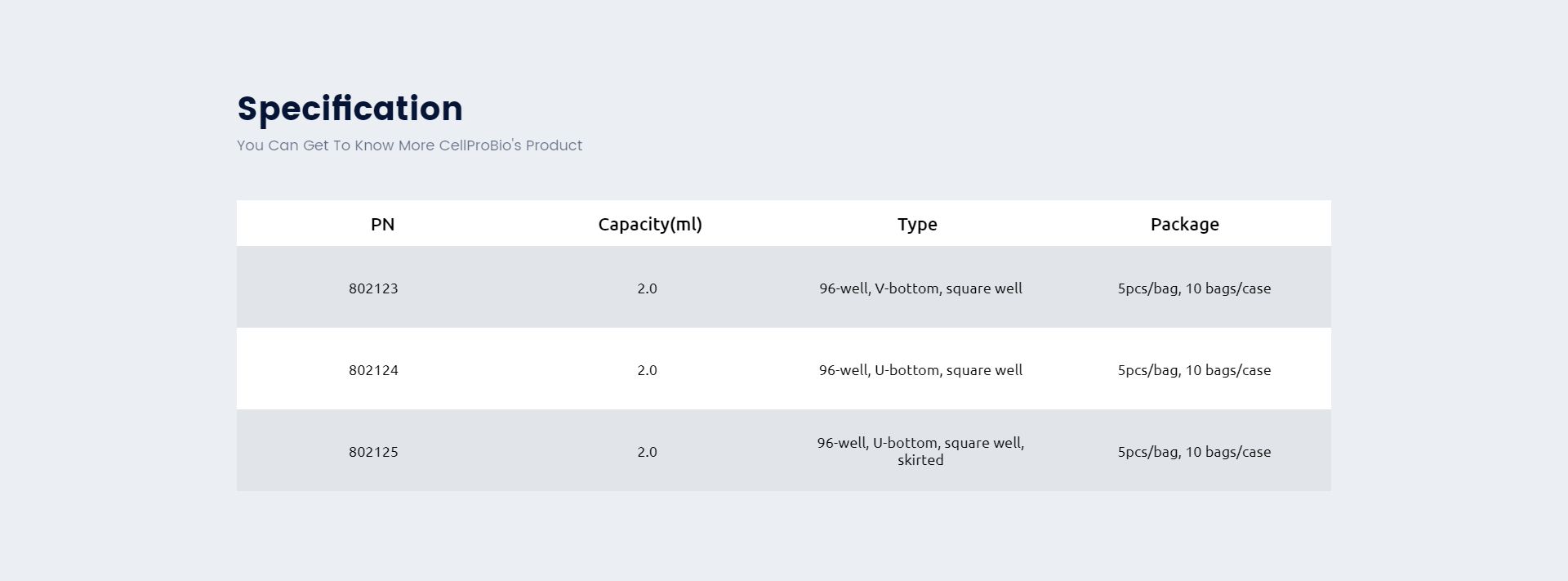Click the table header row background

point(784,223)
